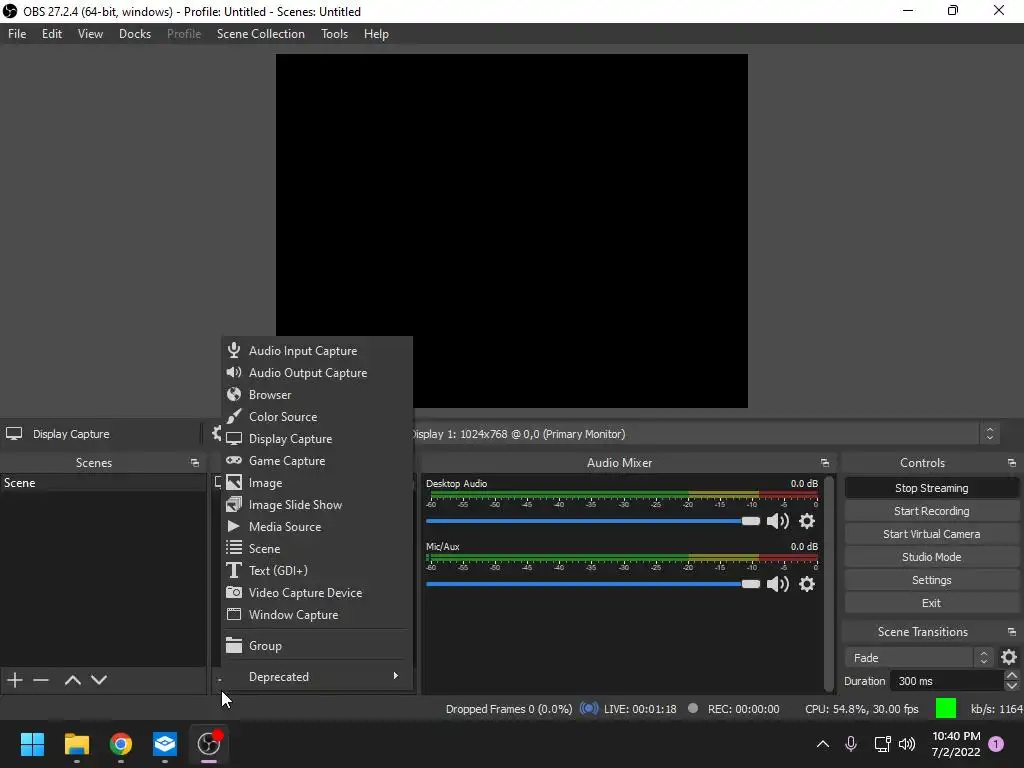
Task: Pop out the Scenes dock
Action: coord(195,462)
